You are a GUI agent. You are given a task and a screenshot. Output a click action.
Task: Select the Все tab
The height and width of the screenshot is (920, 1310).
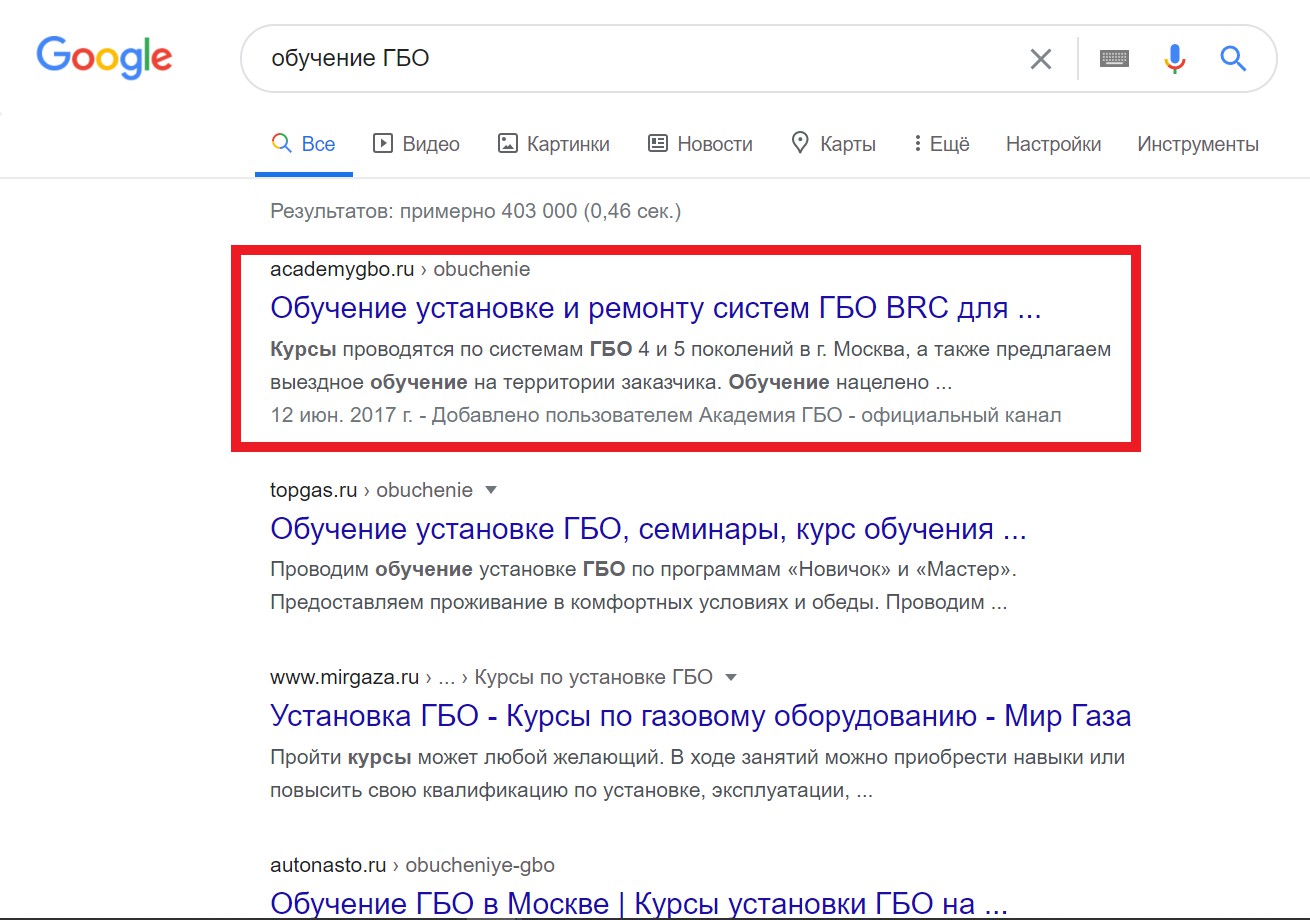pos(304,144)
